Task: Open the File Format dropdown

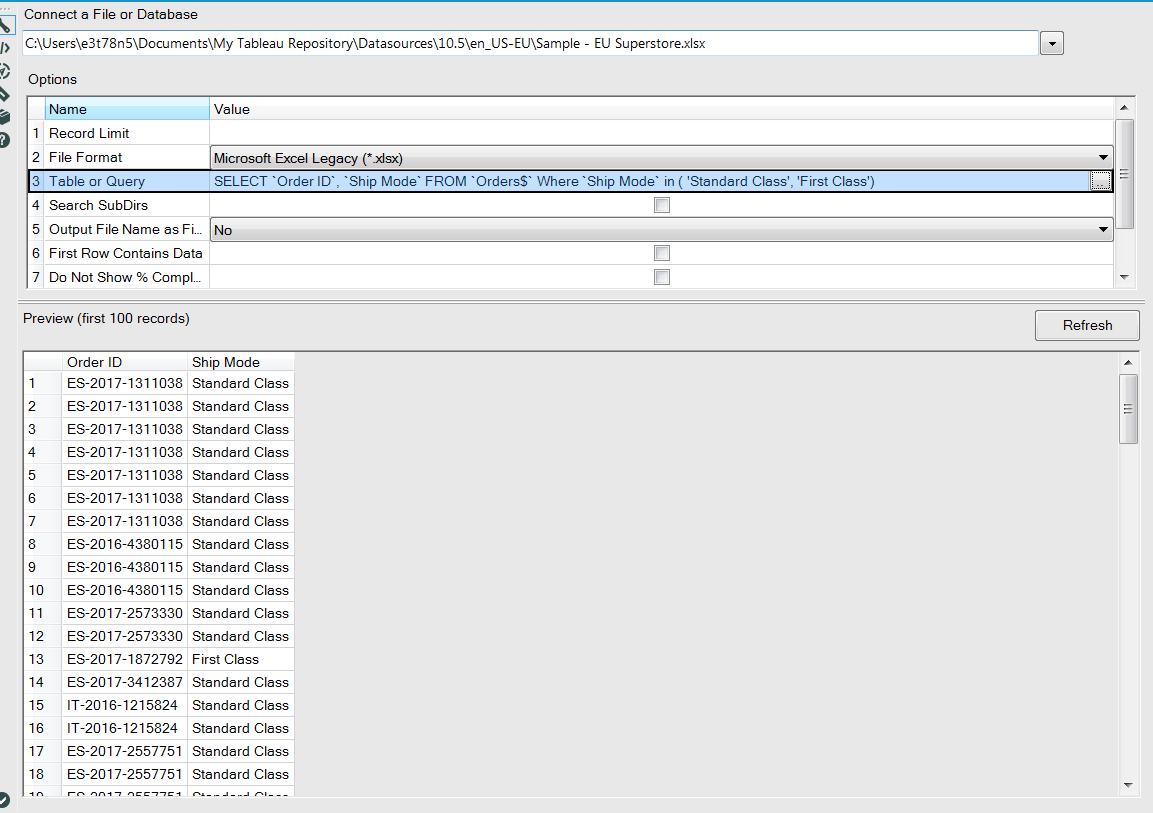Action: 1103,157
